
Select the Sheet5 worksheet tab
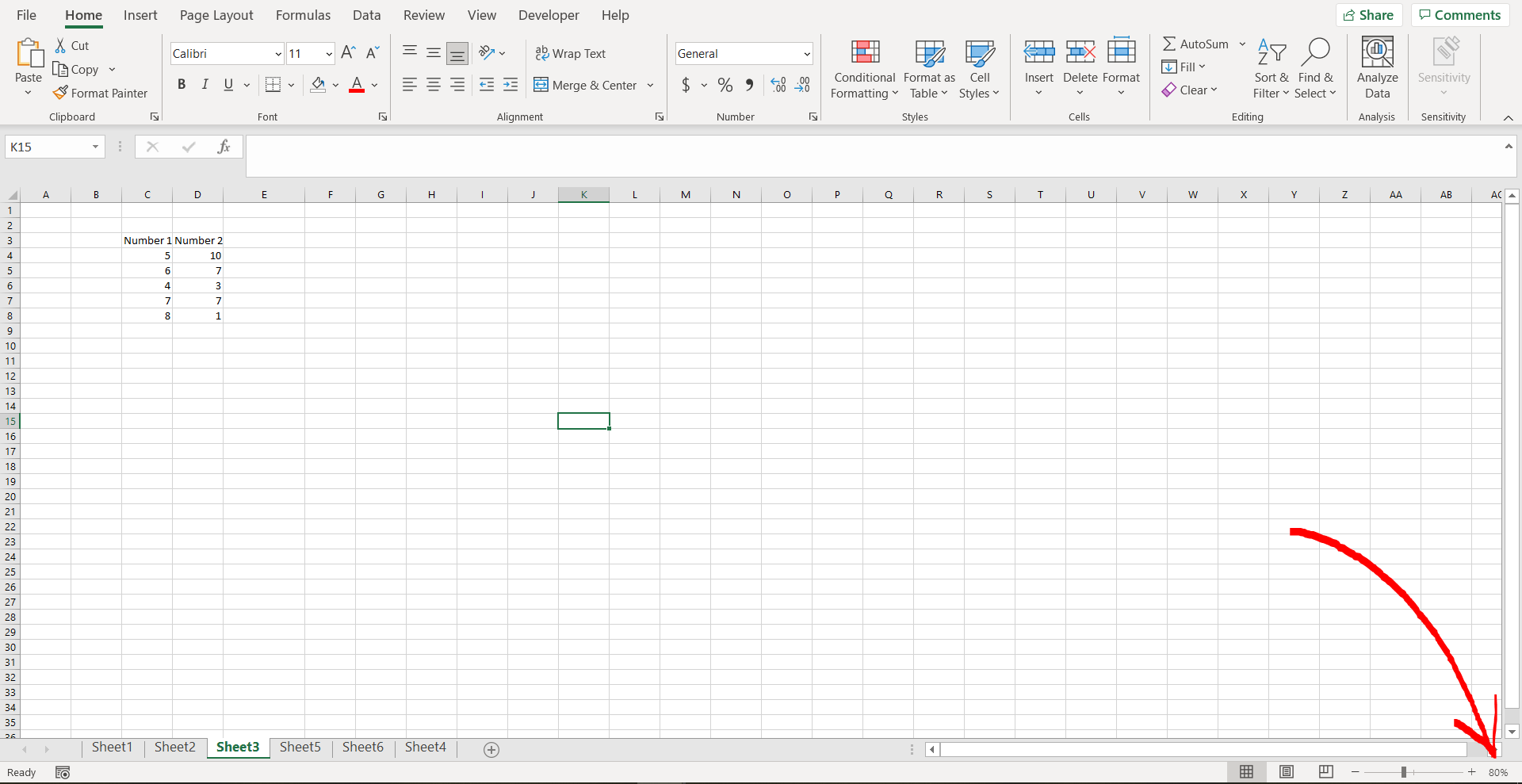point(300,746)
